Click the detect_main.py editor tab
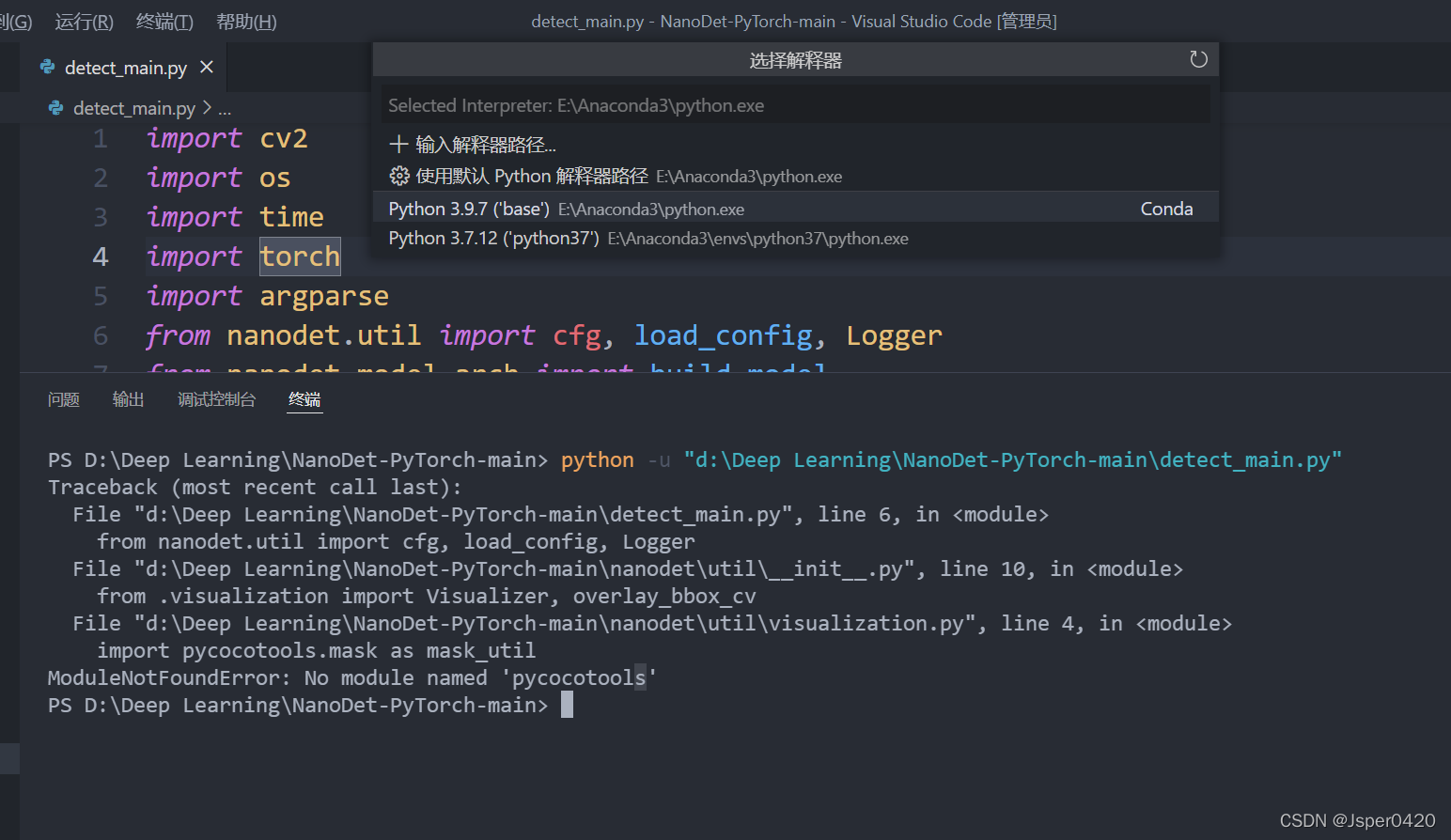The width and height of the screenshot is (1451, 840). pyautogui.click(x=125, y=68)
